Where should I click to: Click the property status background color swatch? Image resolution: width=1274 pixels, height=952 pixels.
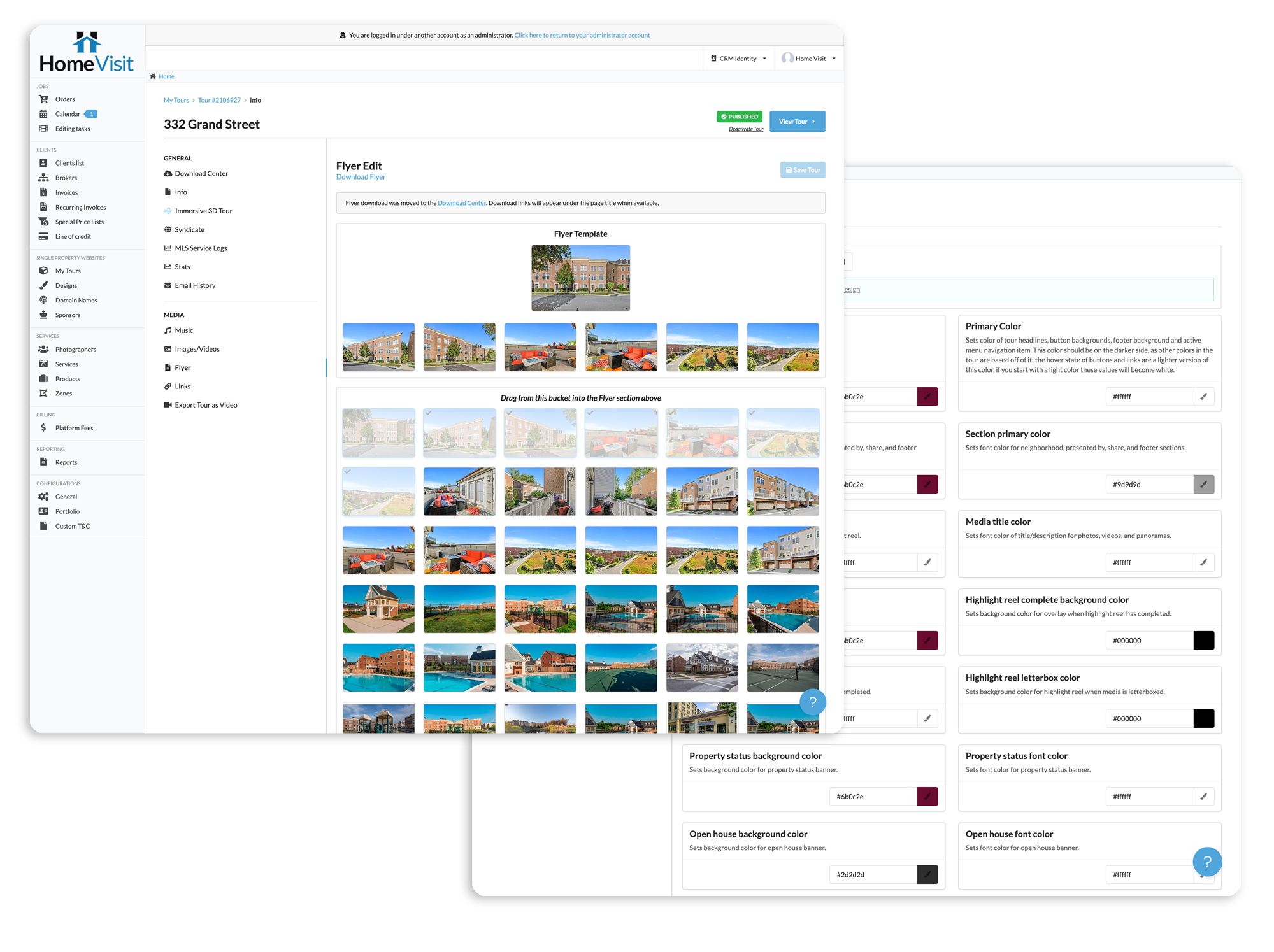point(926,797)
